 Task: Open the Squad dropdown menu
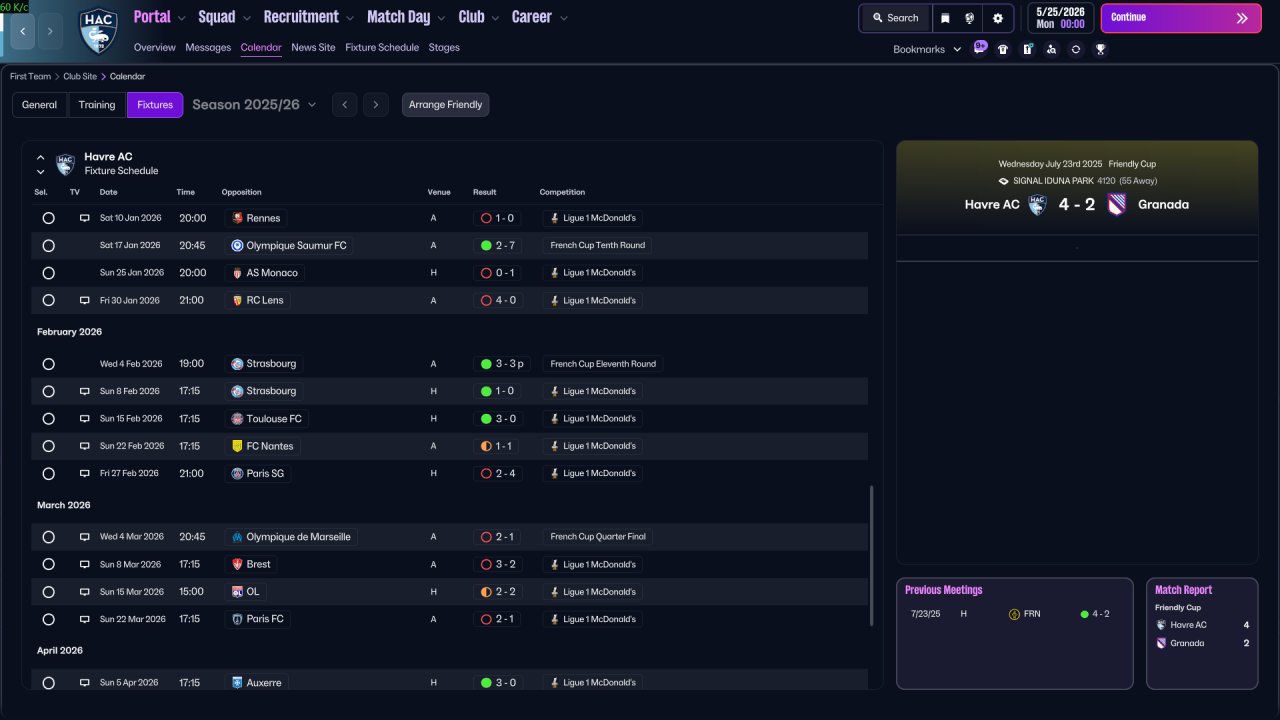click(x=225, y=17)
